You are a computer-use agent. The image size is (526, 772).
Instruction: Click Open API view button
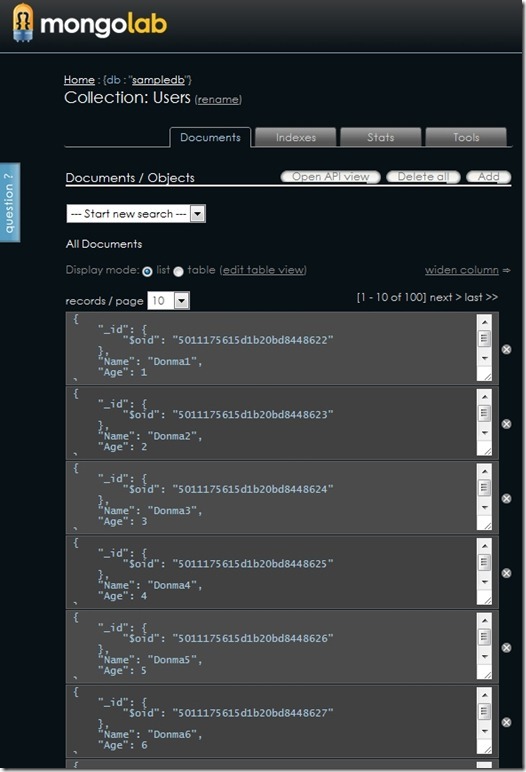click(x=330, y=177)
